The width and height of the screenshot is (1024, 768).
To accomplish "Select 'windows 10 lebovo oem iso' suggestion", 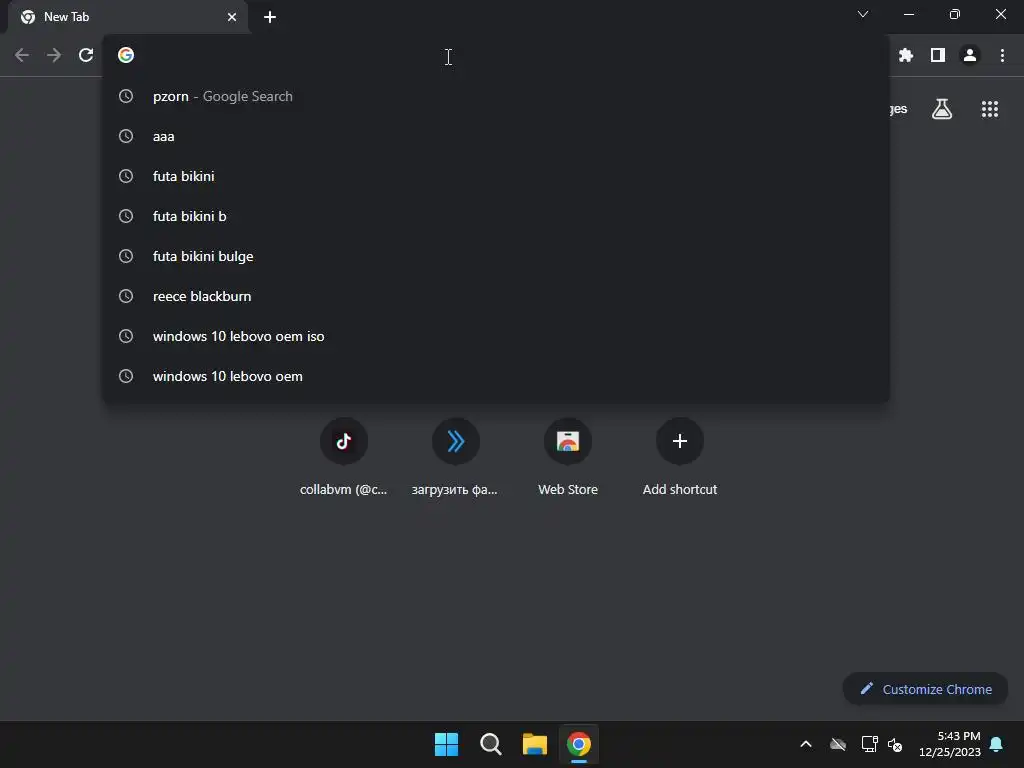I will pos(496,336).
